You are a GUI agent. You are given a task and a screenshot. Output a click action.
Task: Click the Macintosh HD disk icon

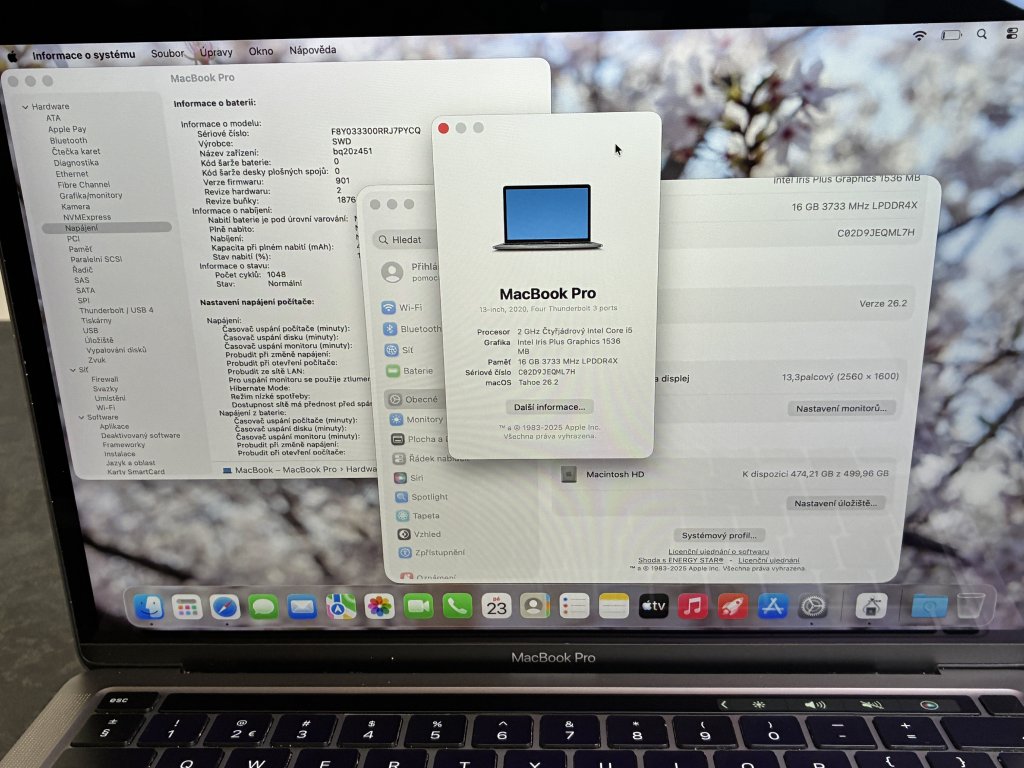click(x=568, y=474)
